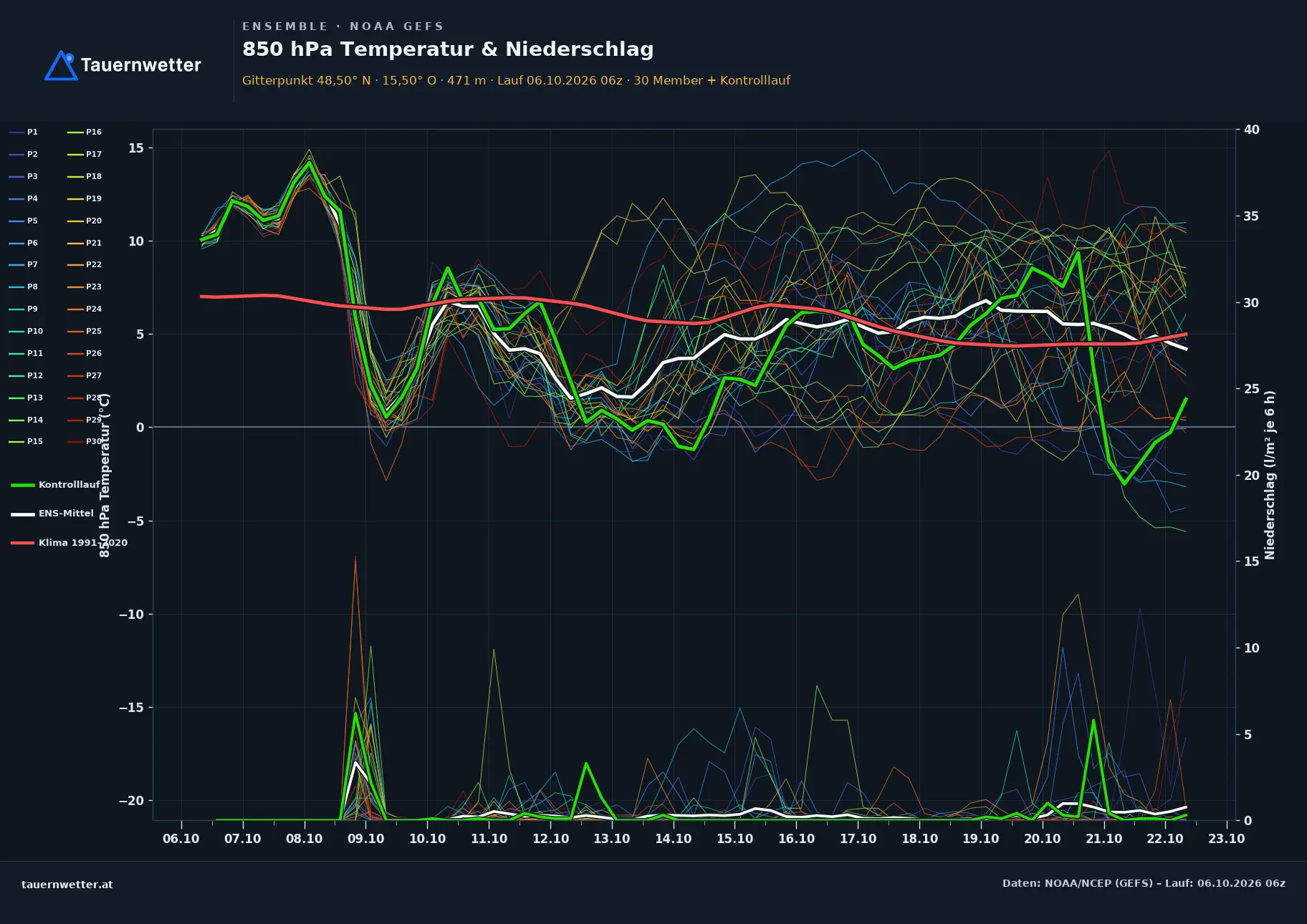
Task: Click the P25 legend label
Action: tap(94, 331)
